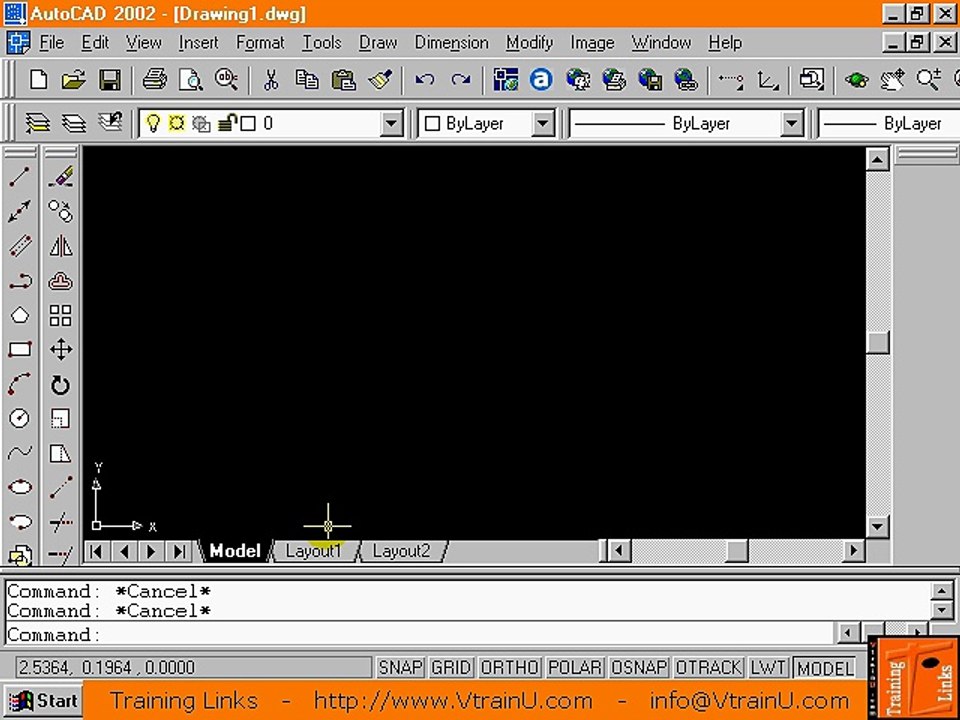Open the Modify menu
The width and height of the screenshot is (960, 720).
pyautogui.click(x=529, y=43)
